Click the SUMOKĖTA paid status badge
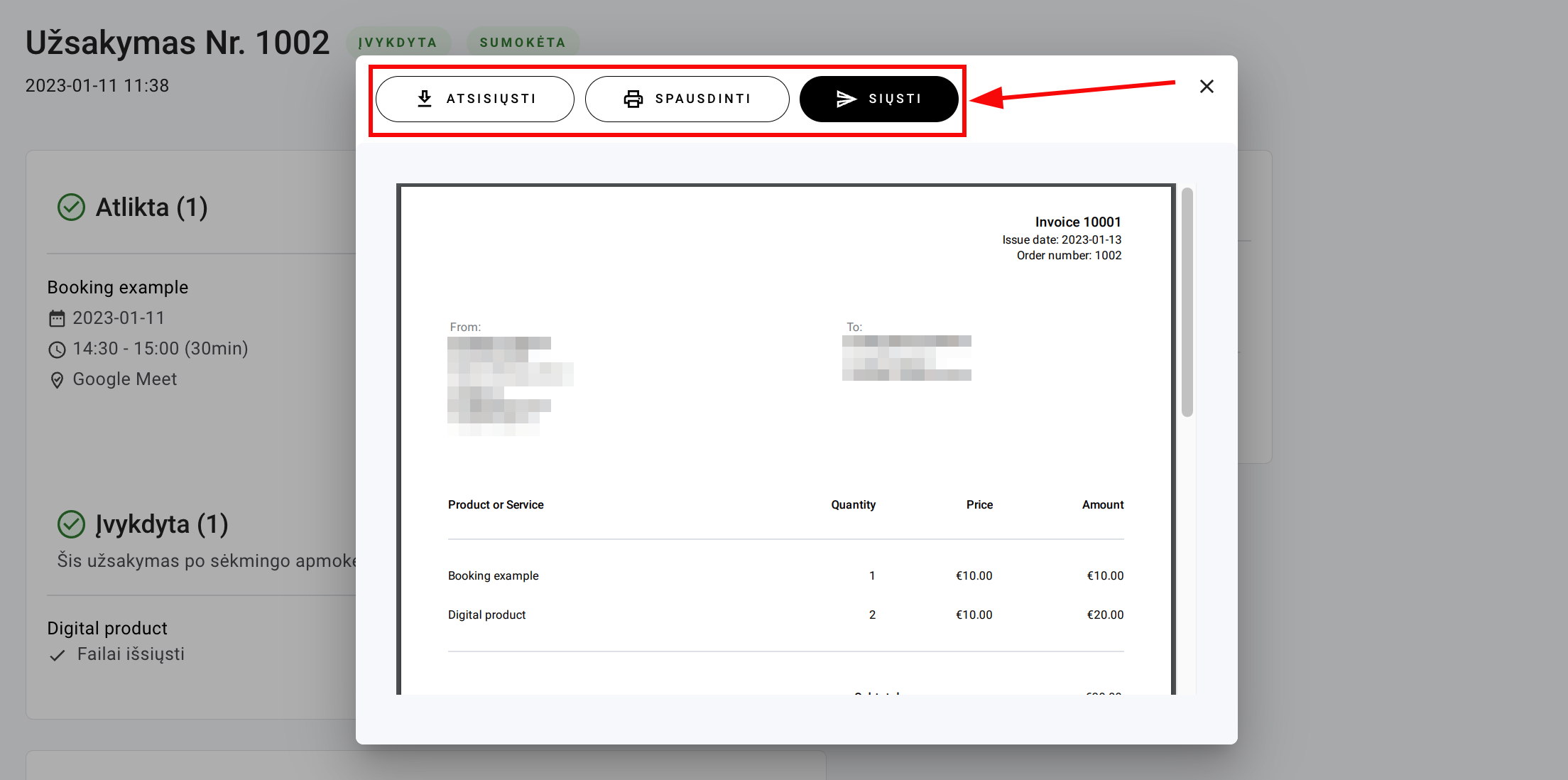Image resolution: width=1568 pixels, height=780 pixels. (x=523, y=43)
